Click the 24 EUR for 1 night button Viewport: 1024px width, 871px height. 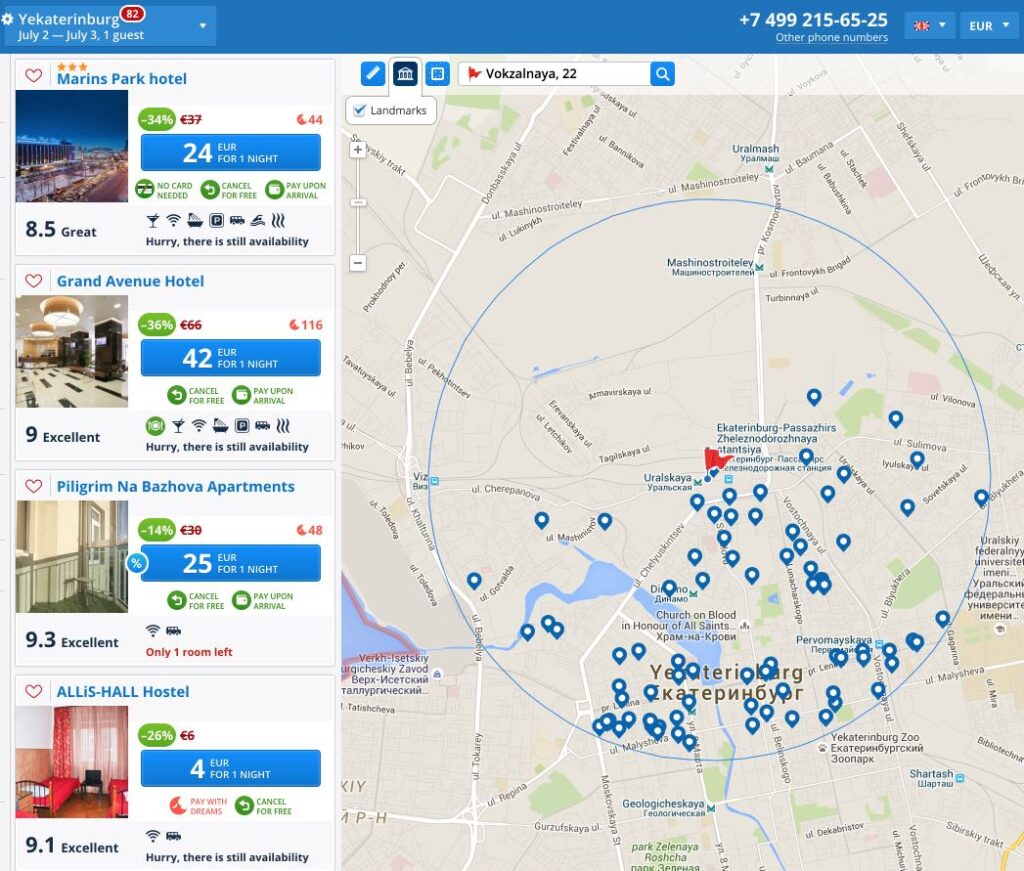point(230,153)
